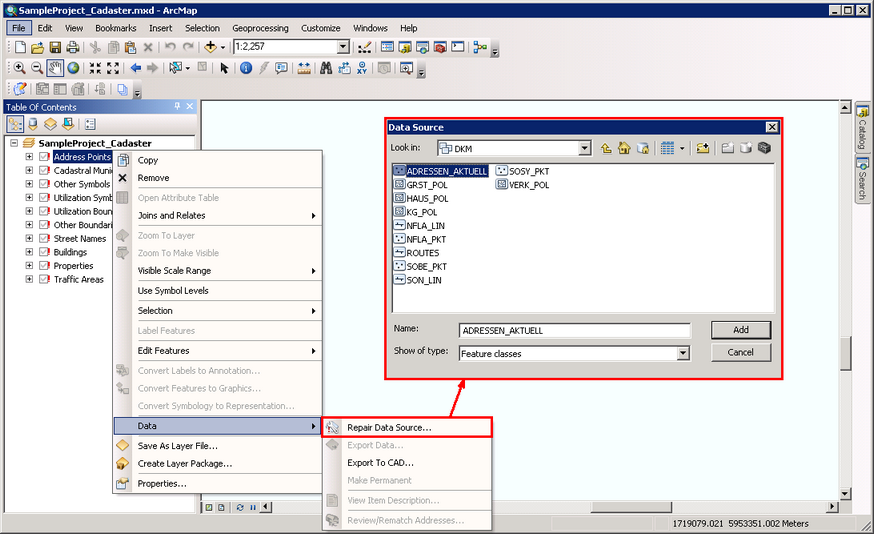Select the Select Elements arrow tool
Screen dimensions: 874x534
224,68
